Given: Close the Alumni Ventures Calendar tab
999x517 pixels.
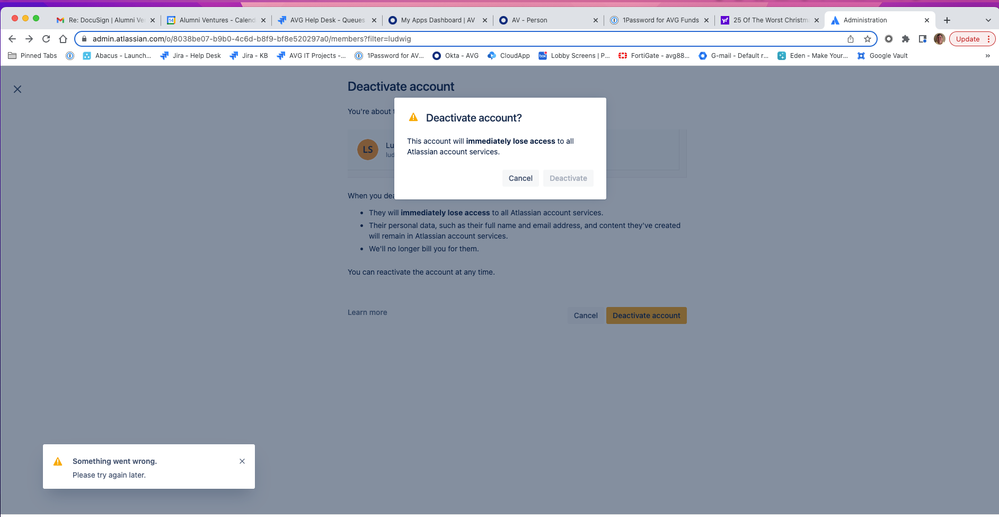Looking at the screenshot, I should [263, 20].
